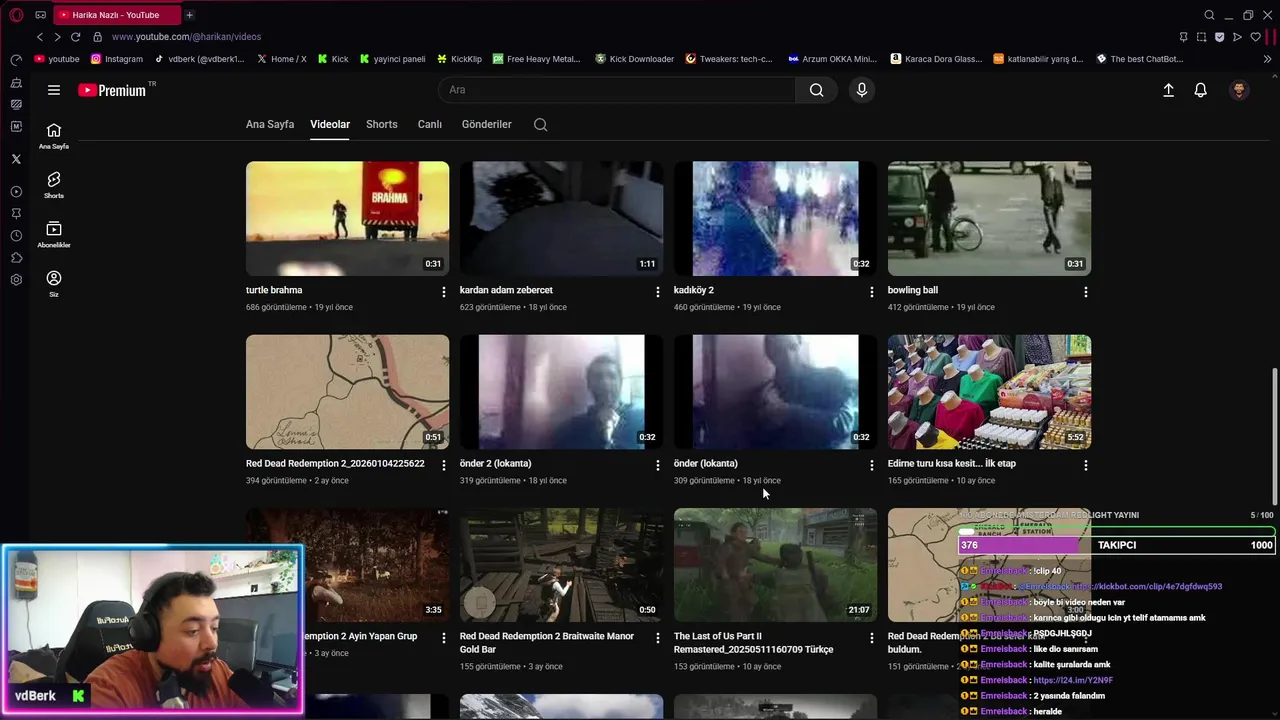Open History clock icon in Opera sidebar
Image resolution: width=1280 pixels, height=720 pixels.
click(16, 236)
